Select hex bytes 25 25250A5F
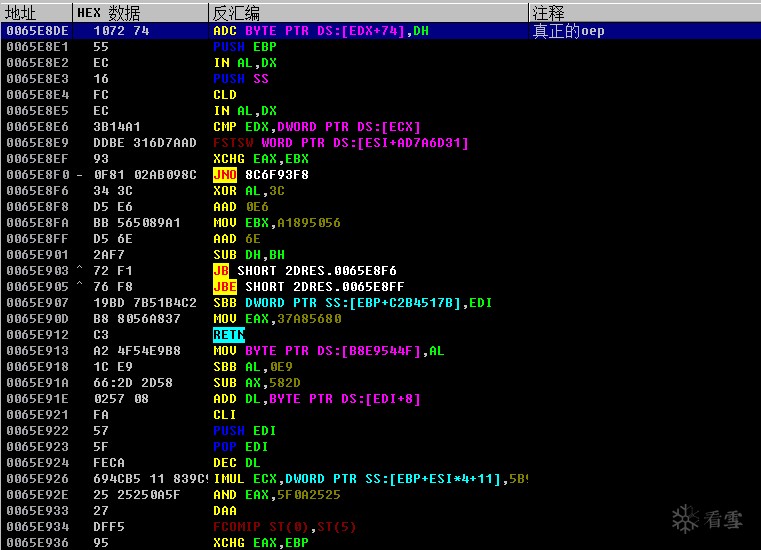This screenshot has height=550, width=761. (137, 495)
